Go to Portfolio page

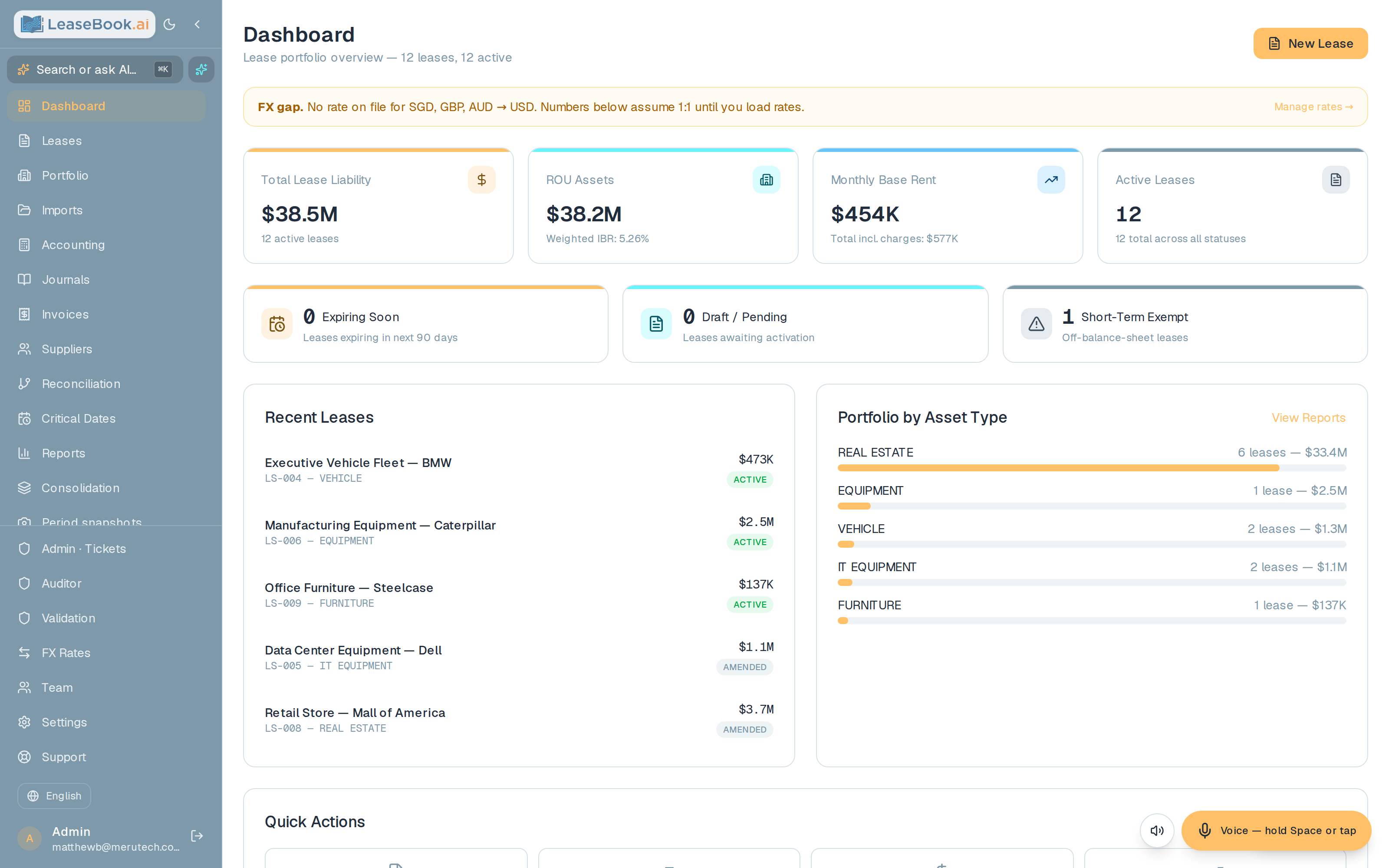pyautogui.click(x=106, y=176)
